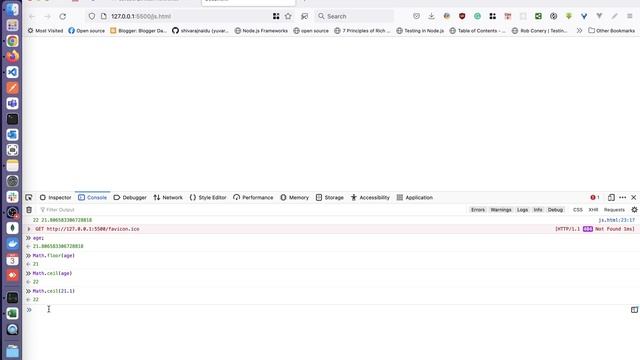The height and width of the screenshot is (360, 640).
Task: Open the Node.js Frameworks bookmark
Action: pyautogui.click(x=261, y=31)
